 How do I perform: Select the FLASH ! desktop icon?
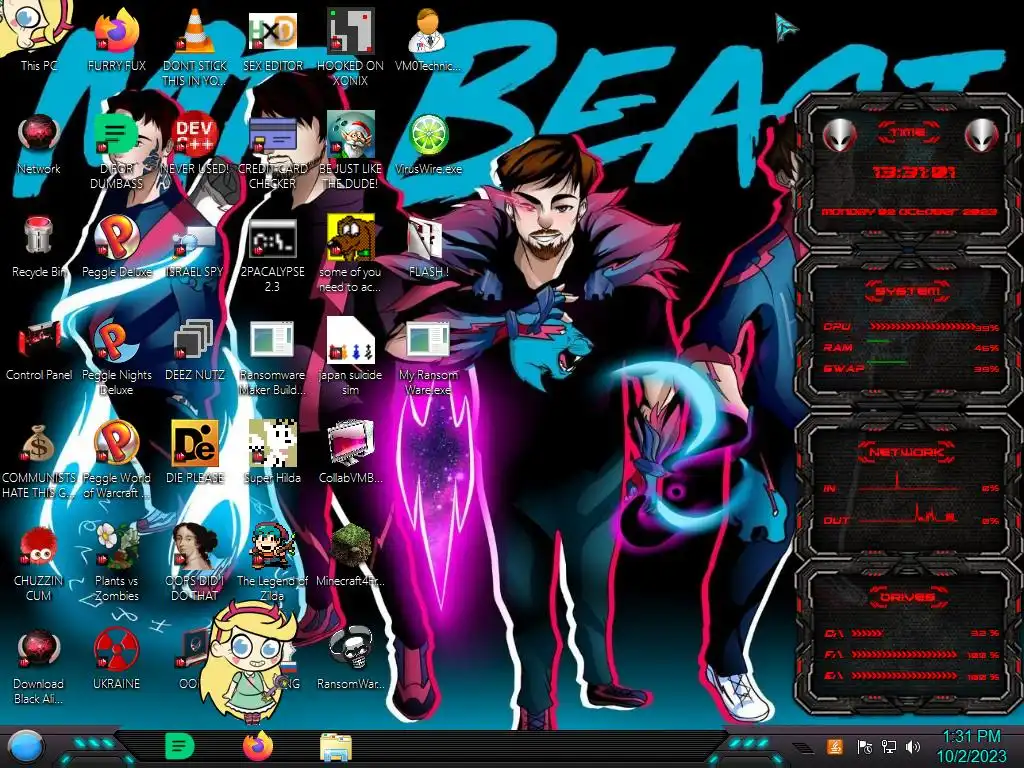pyautogui.click(x=428, y=247)
